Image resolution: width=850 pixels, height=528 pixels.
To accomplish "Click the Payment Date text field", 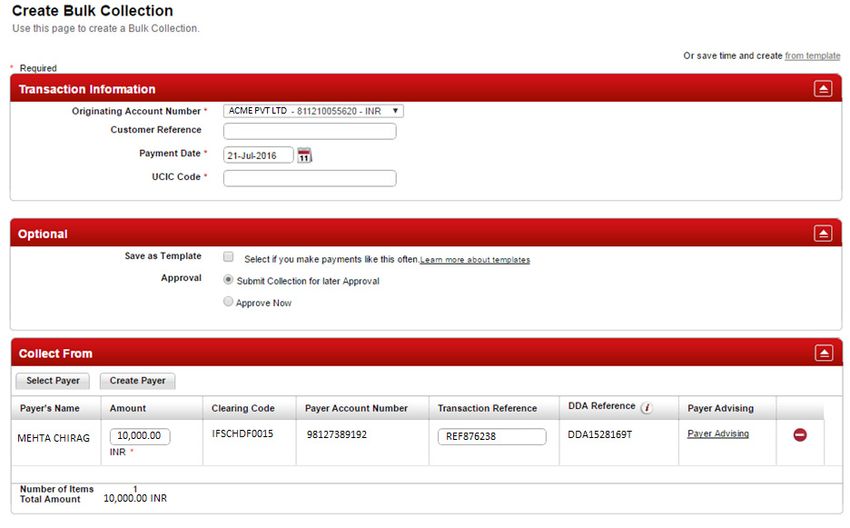I will coord(258,155).
